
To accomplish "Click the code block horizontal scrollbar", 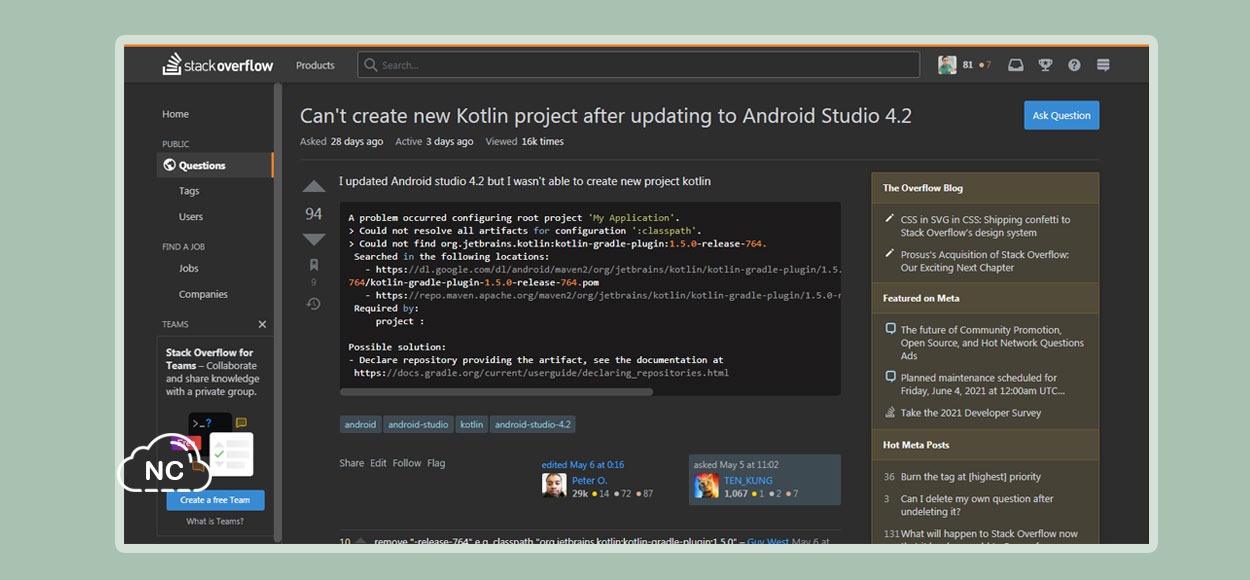I will tap(496, 392).
